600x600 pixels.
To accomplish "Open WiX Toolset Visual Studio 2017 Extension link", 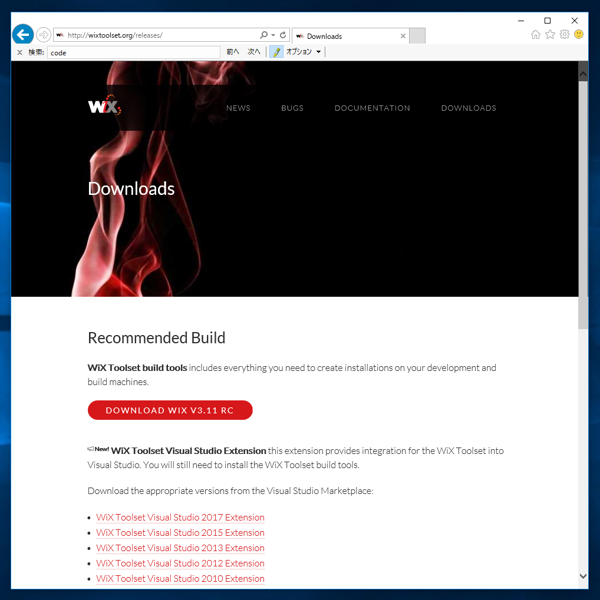I will [180, 517].
